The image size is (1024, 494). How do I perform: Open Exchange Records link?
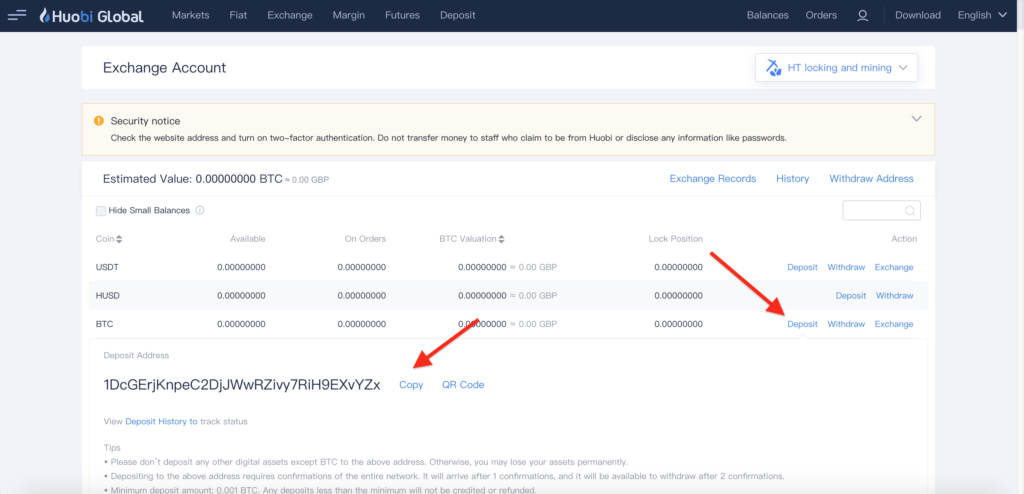[x=712, y=178]
